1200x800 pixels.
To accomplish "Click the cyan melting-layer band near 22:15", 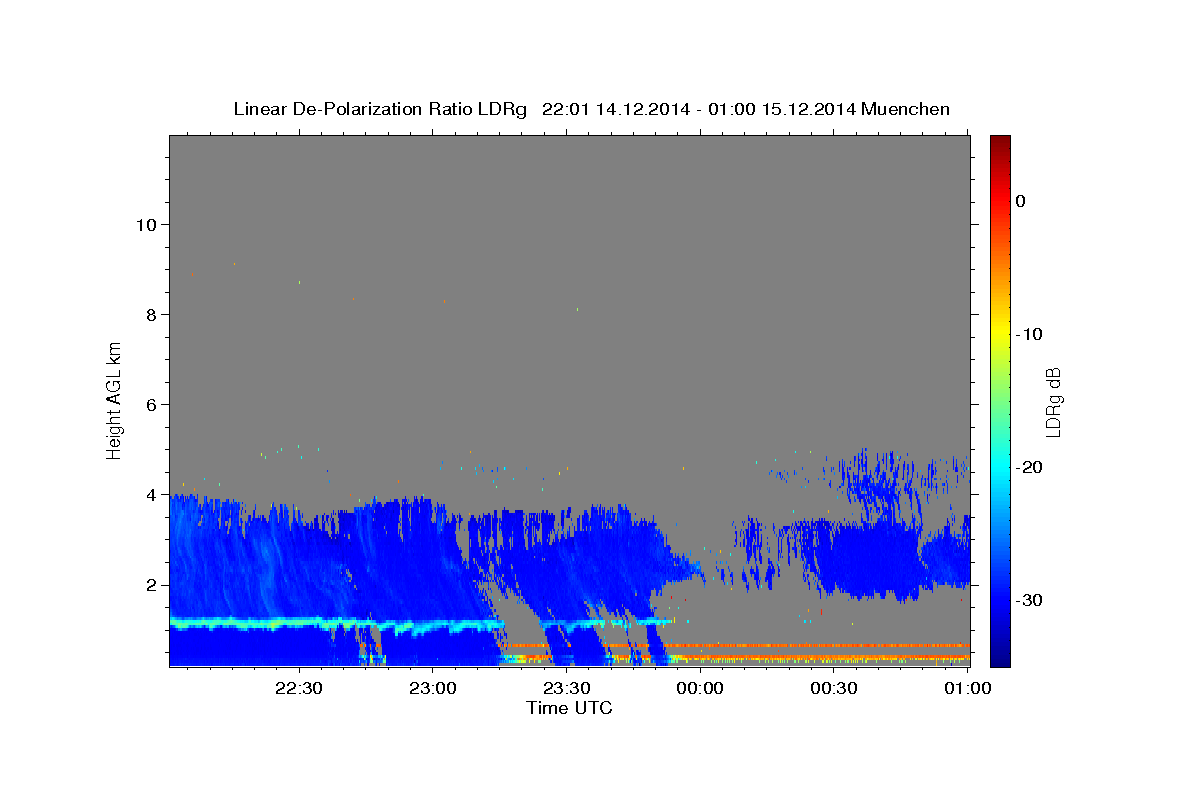I will (231, 623).
